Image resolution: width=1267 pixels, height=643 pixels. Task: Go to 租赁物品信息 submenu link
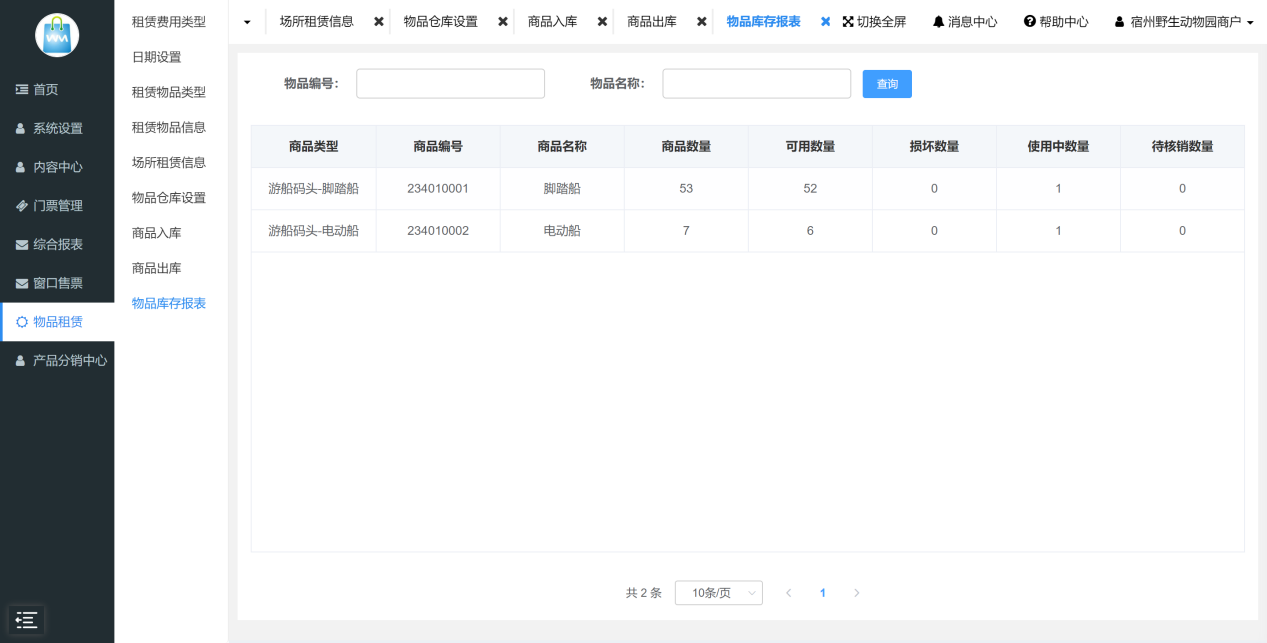pyautogui.click(x=169, y=127)
